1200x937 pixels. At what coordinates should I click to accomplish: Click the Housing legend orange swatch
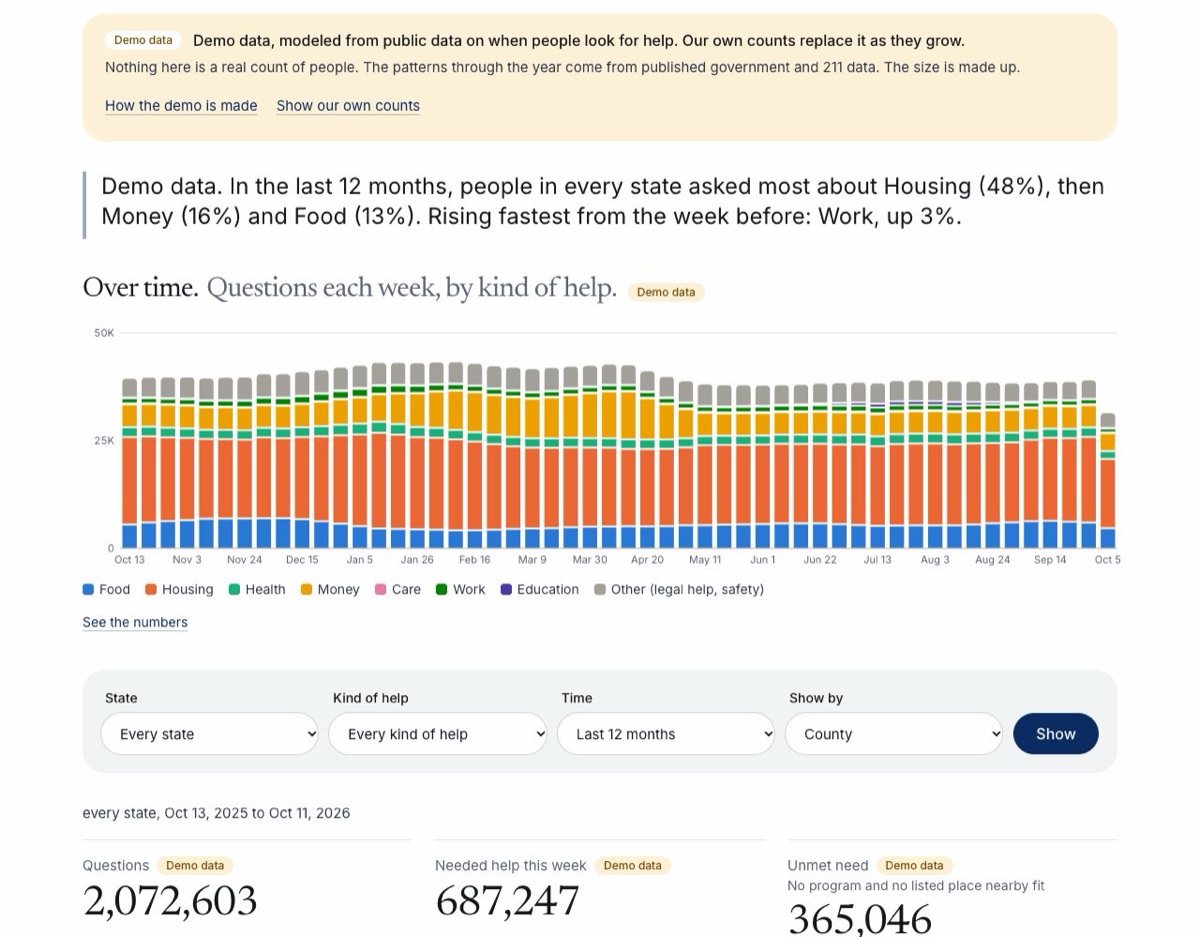coord(152,590)
